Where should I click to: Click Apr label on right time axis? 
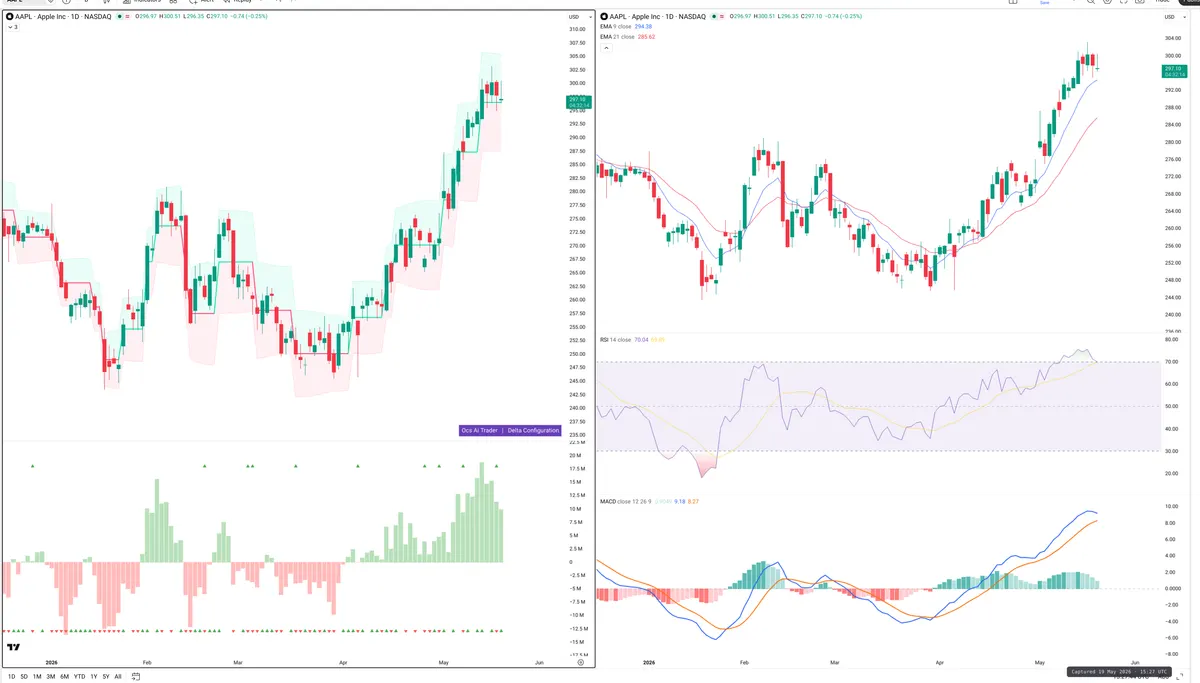point(939,662)
